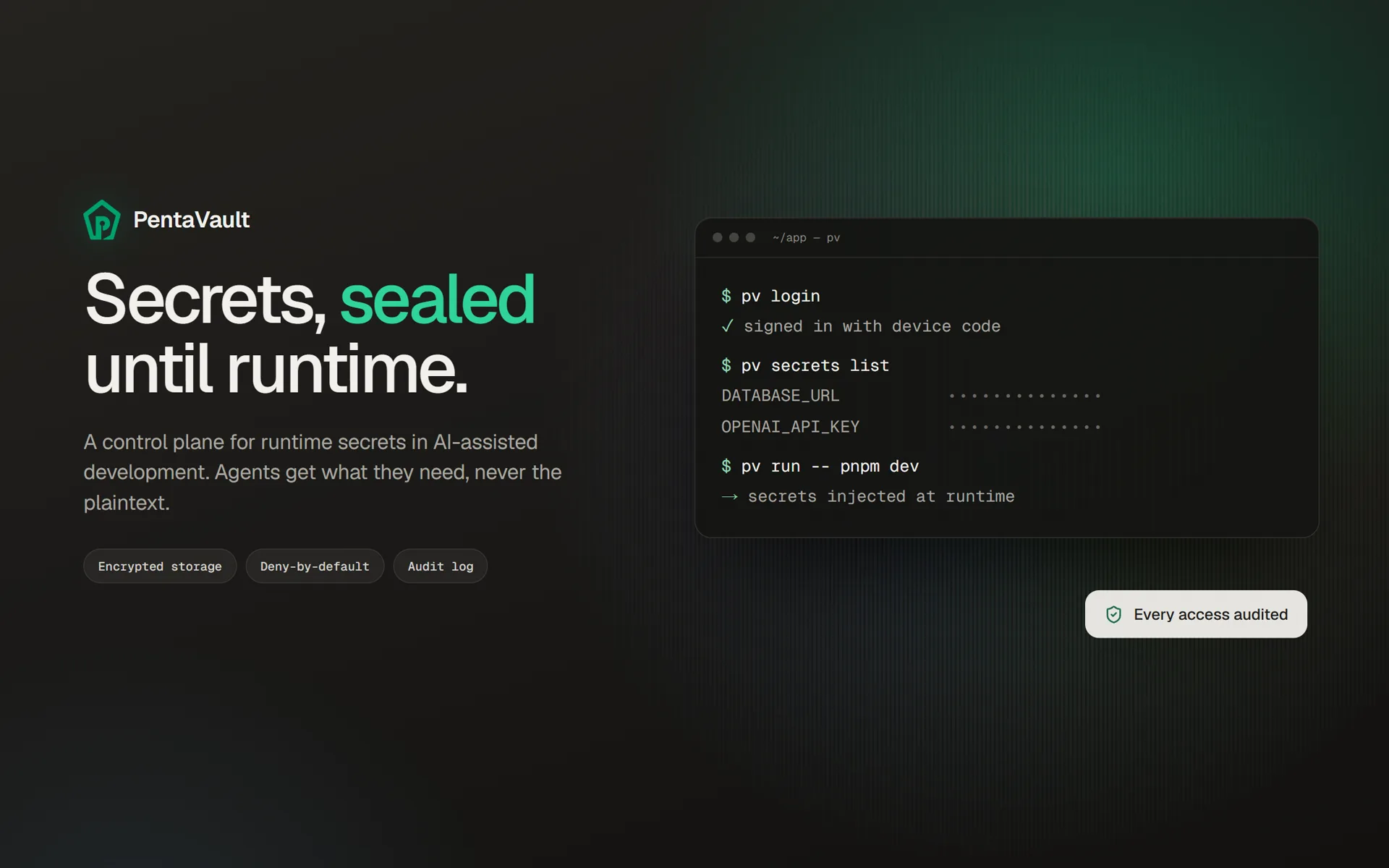
Task: Click "secrets injected at runtime" output
Action: pos(881,496)
